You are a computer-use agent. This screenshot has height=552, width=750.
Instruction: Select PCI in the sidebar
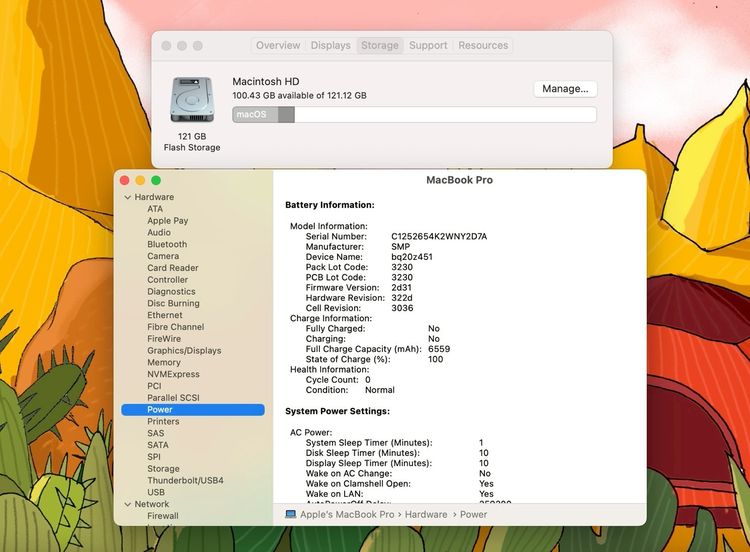pyautogui.click(x=154, y=386)
